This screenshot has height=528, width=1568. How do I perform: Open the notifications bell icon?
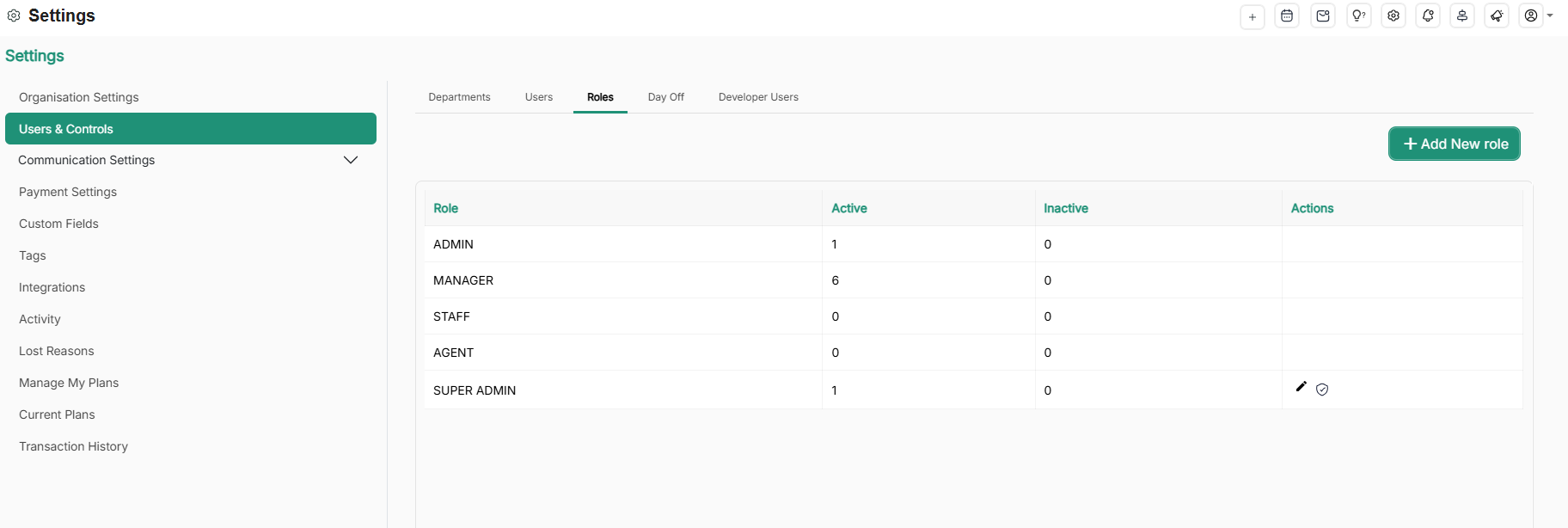pos(1428,16)
